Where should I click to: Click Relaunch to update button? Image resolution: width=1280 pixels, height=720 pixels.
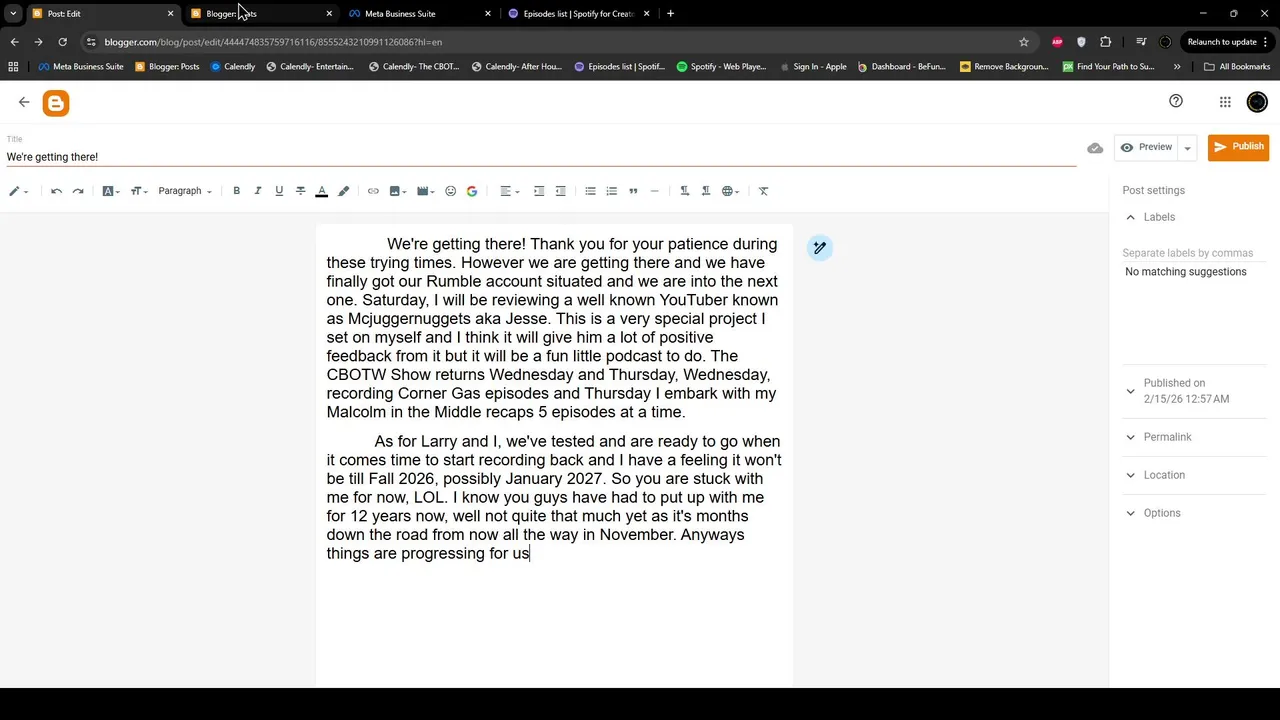(1228, 42)
